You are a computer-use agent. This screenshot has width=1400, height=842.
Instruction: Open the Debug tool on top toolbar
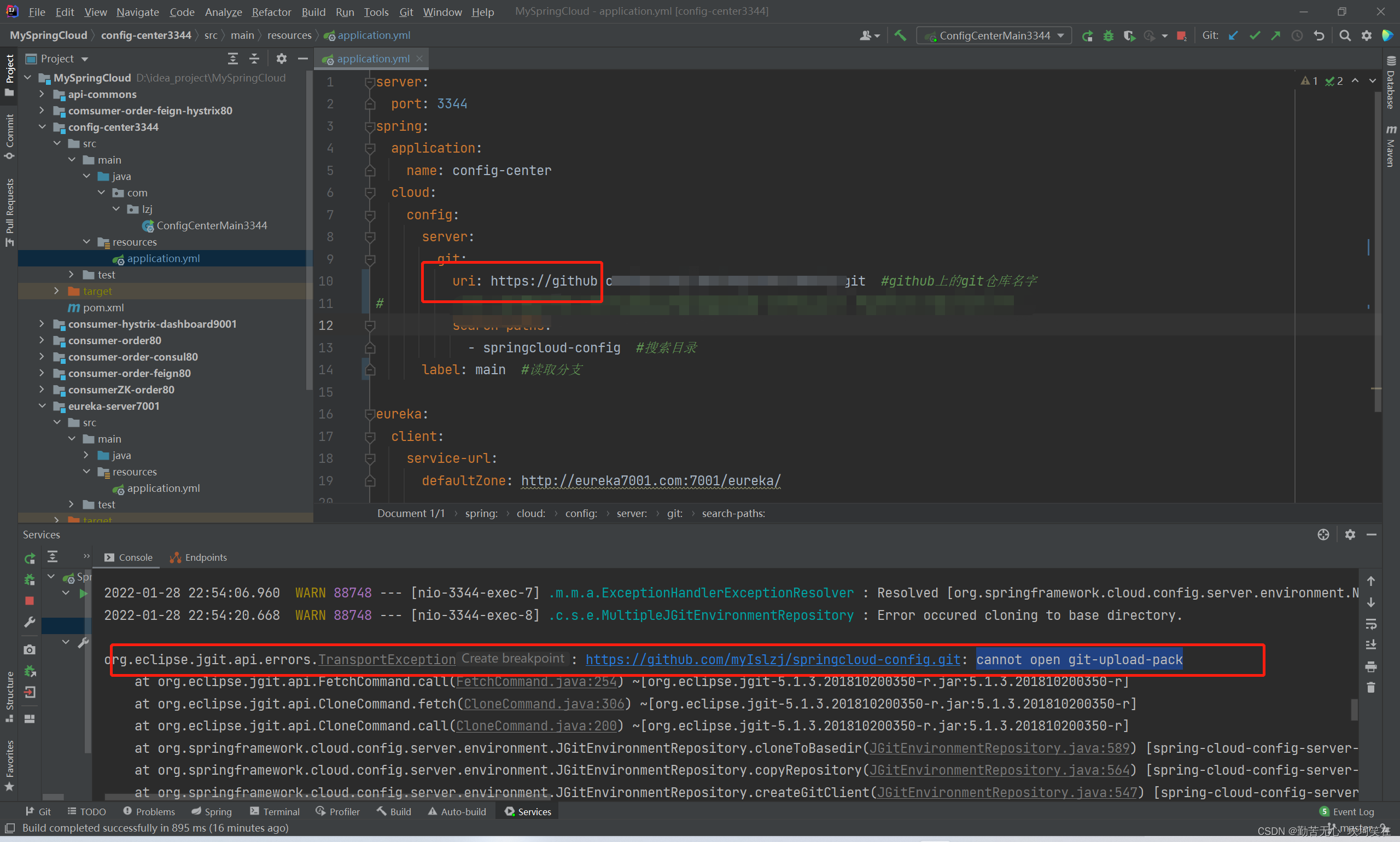(1109, 35)
